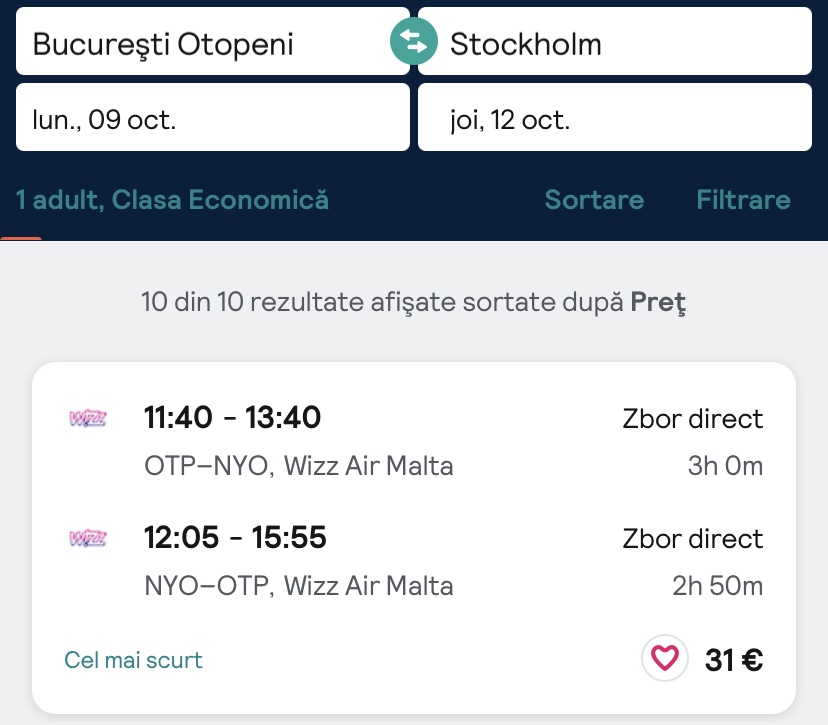Click the Cel mai scurt label
This screenshot has width=828, height=725.
pos(133,660)
